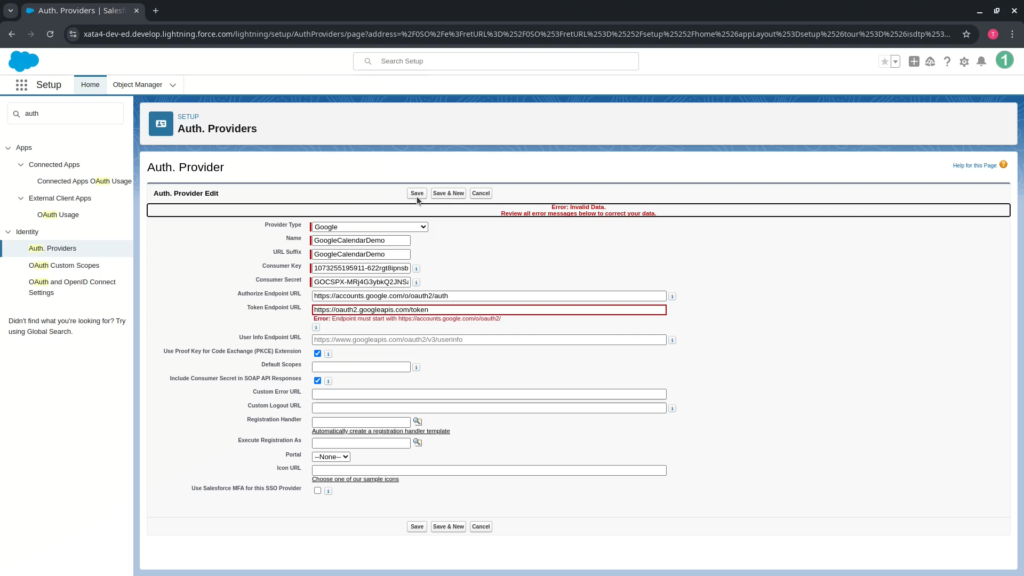Click the Default Scopes info icon

[416, 368]
